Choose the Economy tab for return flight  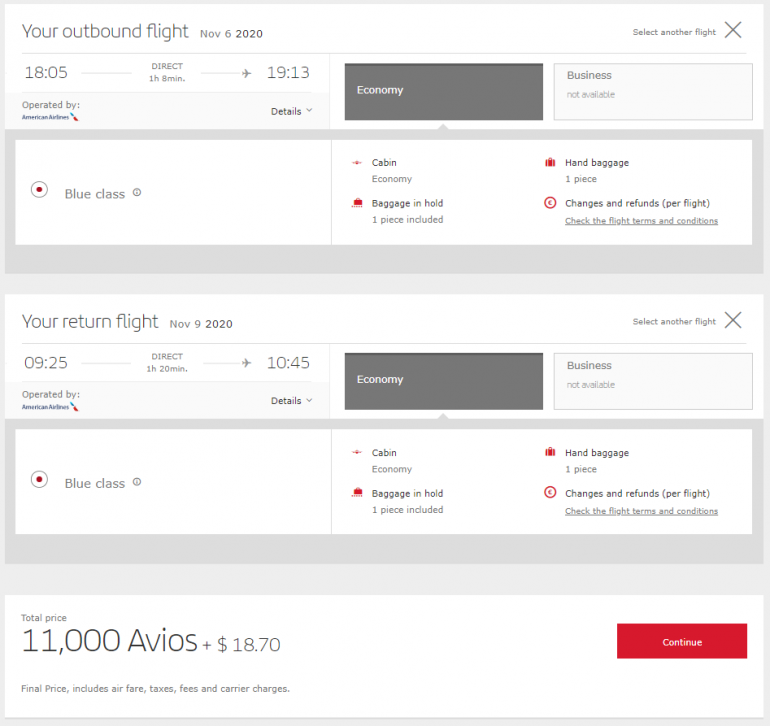(443, 381)
